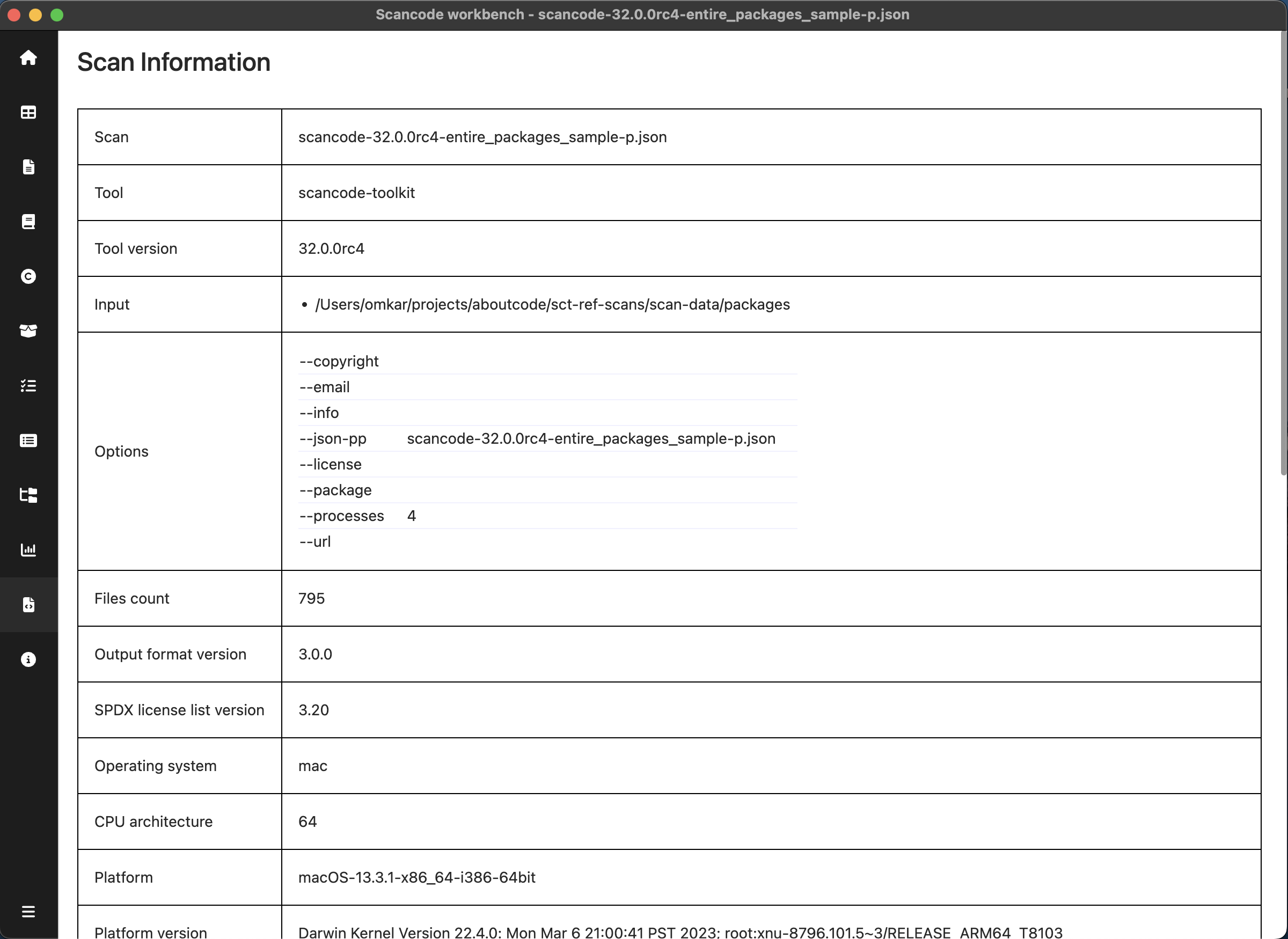Screen dimensions: 1288x939
Task: Click the --json-pp filename value
Action: (x=591, y=439)
